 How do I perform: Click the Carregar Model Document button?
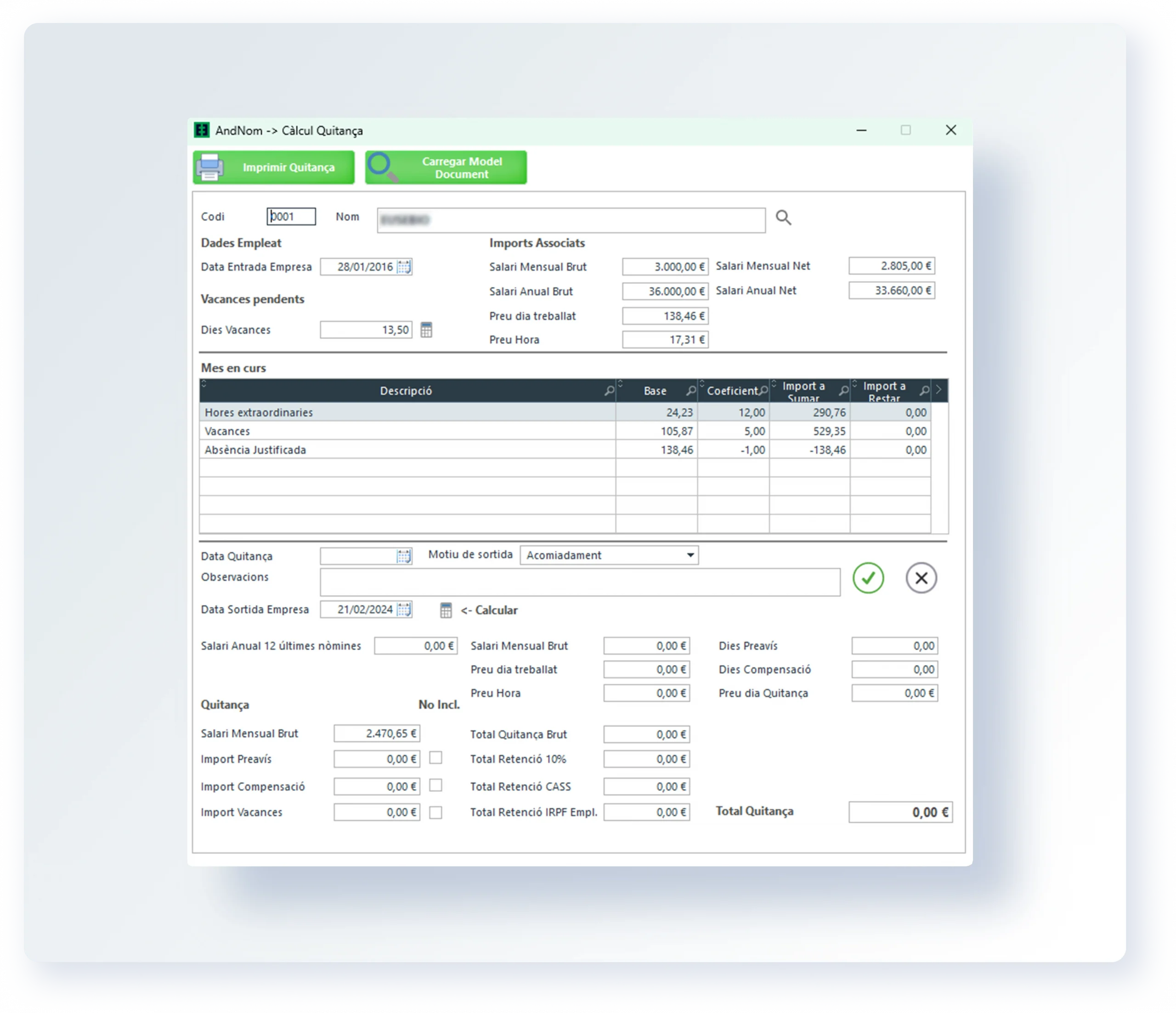(x=446, y=168)
